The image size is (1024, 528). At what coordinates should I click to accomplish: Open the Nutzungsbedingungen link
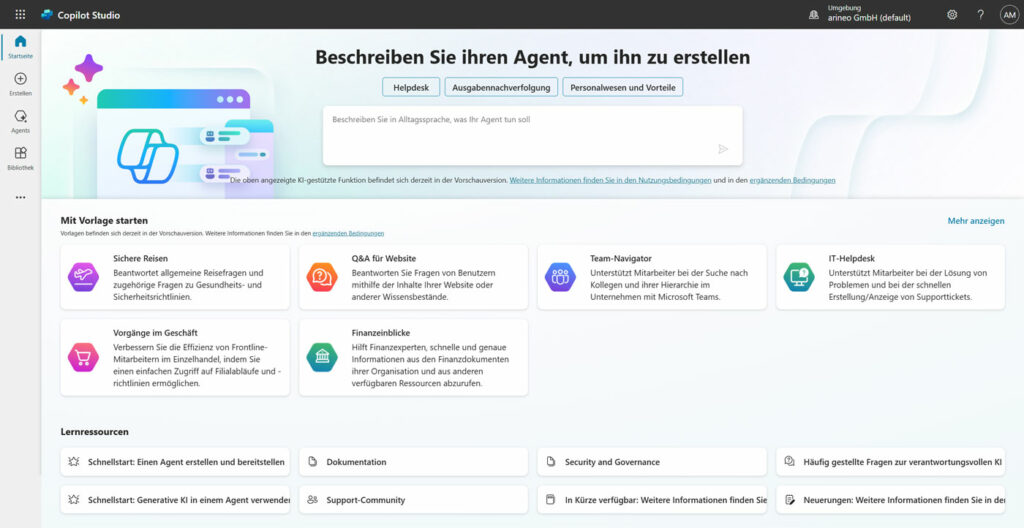(x=611, y=180)
